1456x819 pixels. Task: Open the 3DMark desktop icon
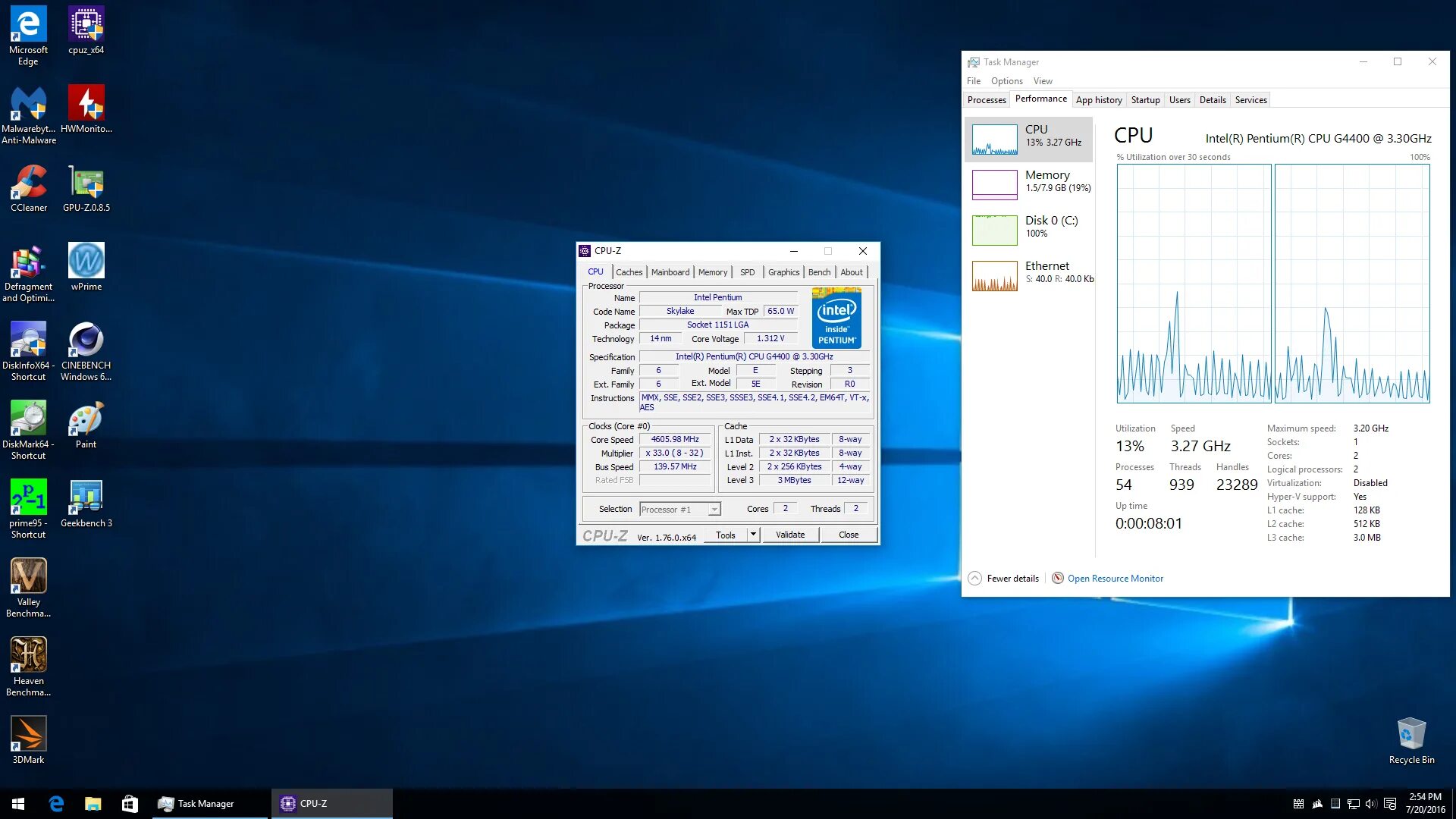pos(28,740)
